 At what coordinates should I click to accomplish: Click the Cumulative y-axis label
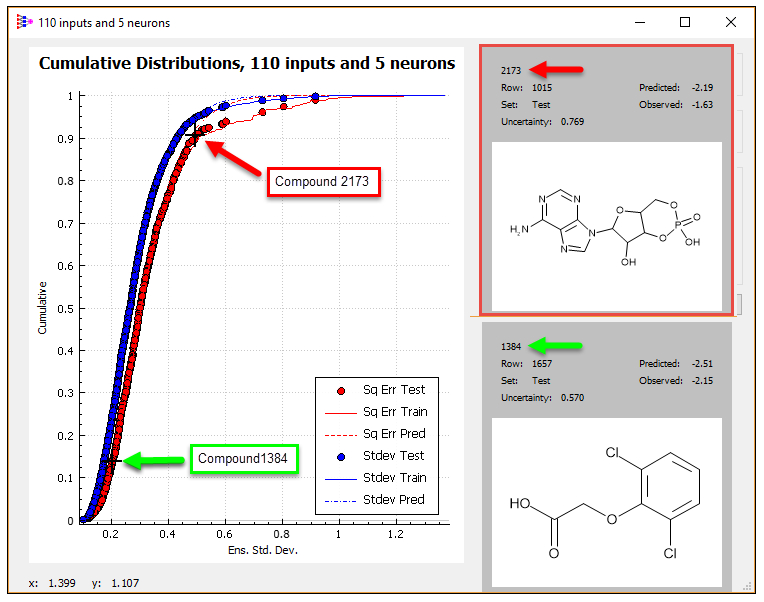click(x=42, y=308)
